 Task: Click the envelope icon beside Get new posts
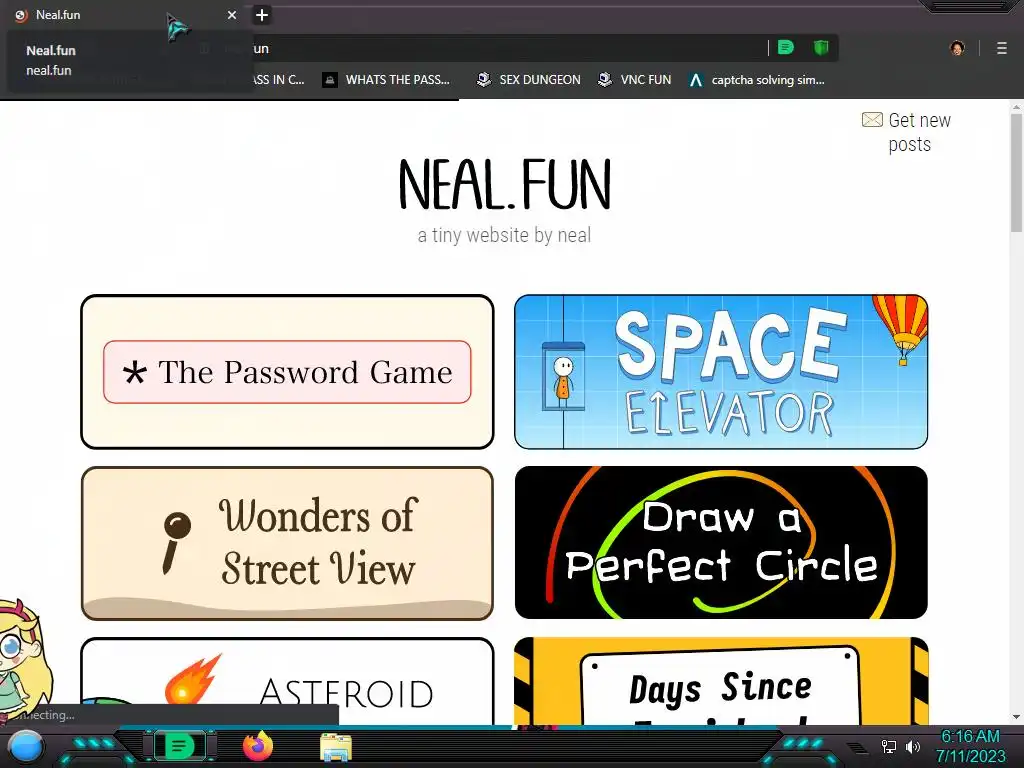tap(872, 120)
